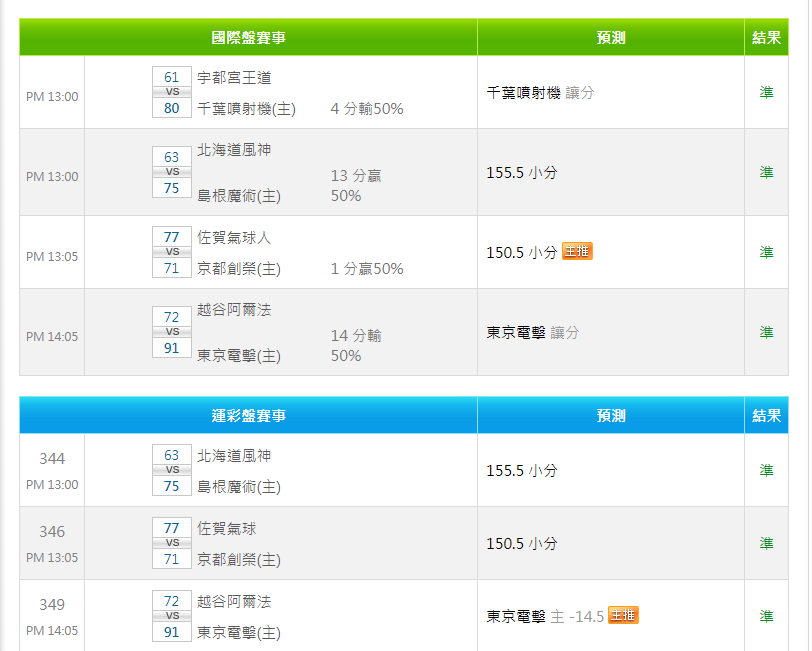Screen dimensions: 812x651
Task: Open 千葉噴射機(主) in the matchup column
Action: pos(246,109)
